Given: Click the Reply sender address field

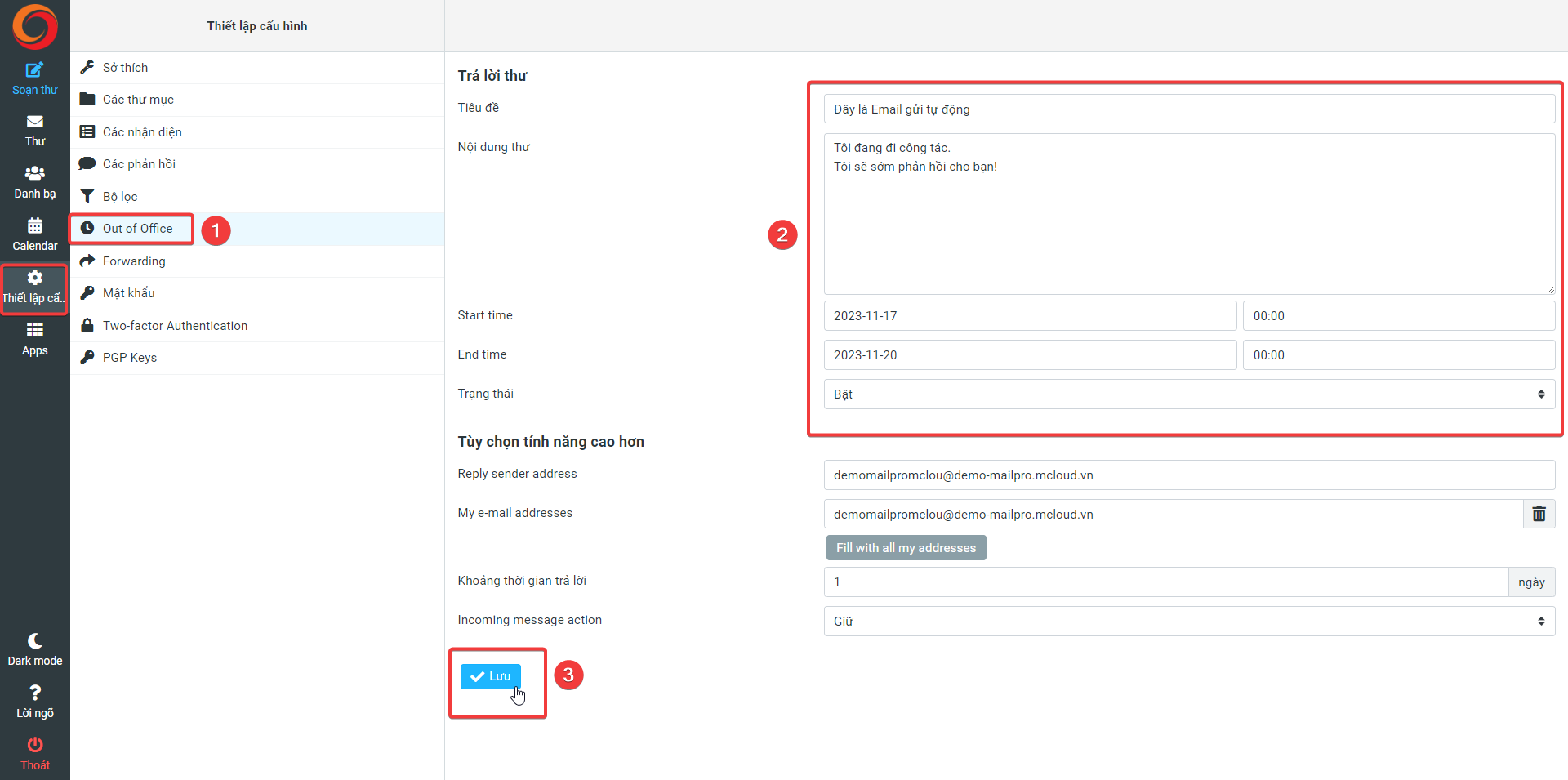Looking at the screenshot, I should [x=1189, y=475].
